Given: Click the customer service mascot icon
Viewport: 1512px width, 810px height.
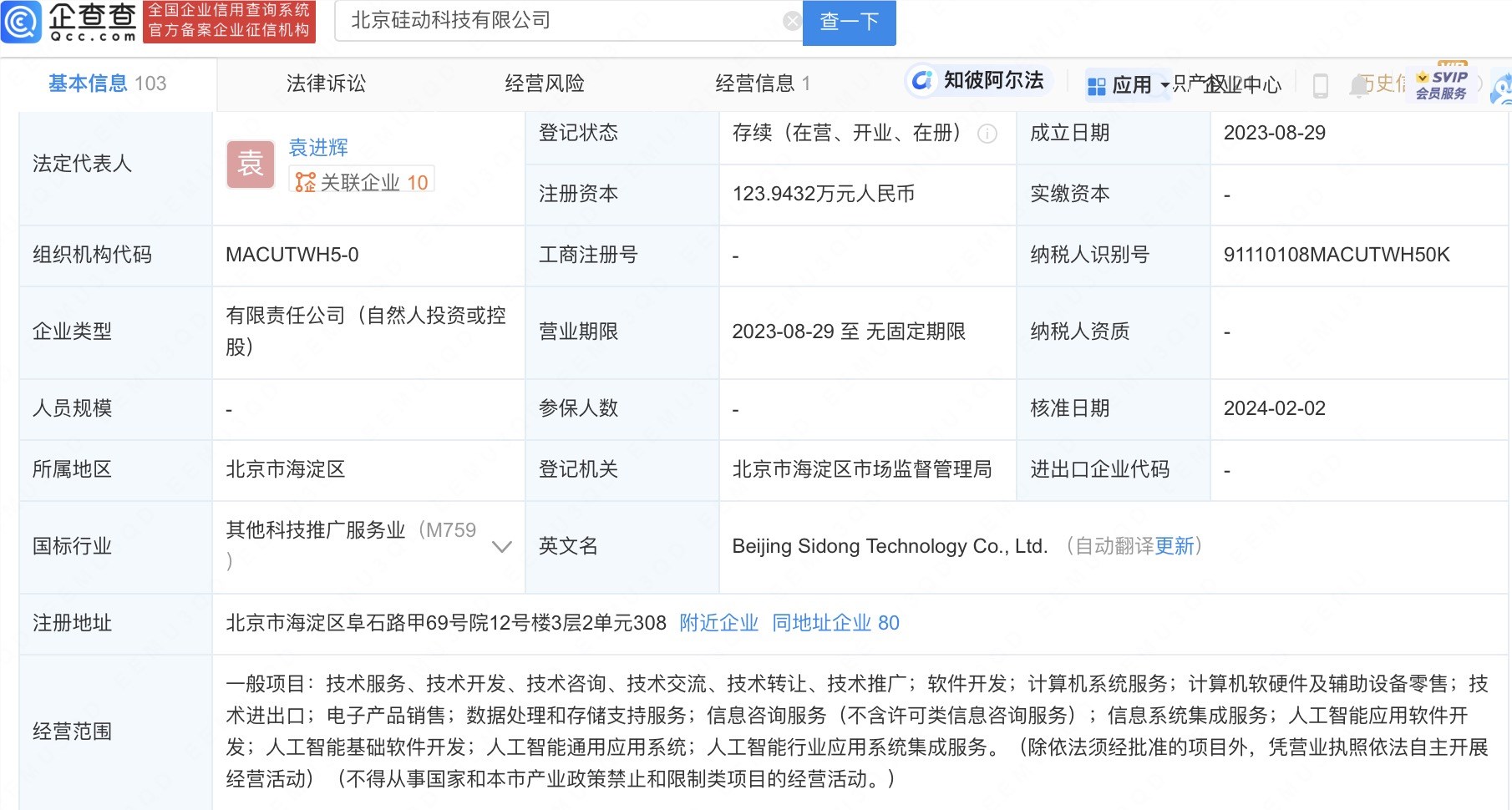Looking at the screenshot, I should click(x=1504, y=88).
